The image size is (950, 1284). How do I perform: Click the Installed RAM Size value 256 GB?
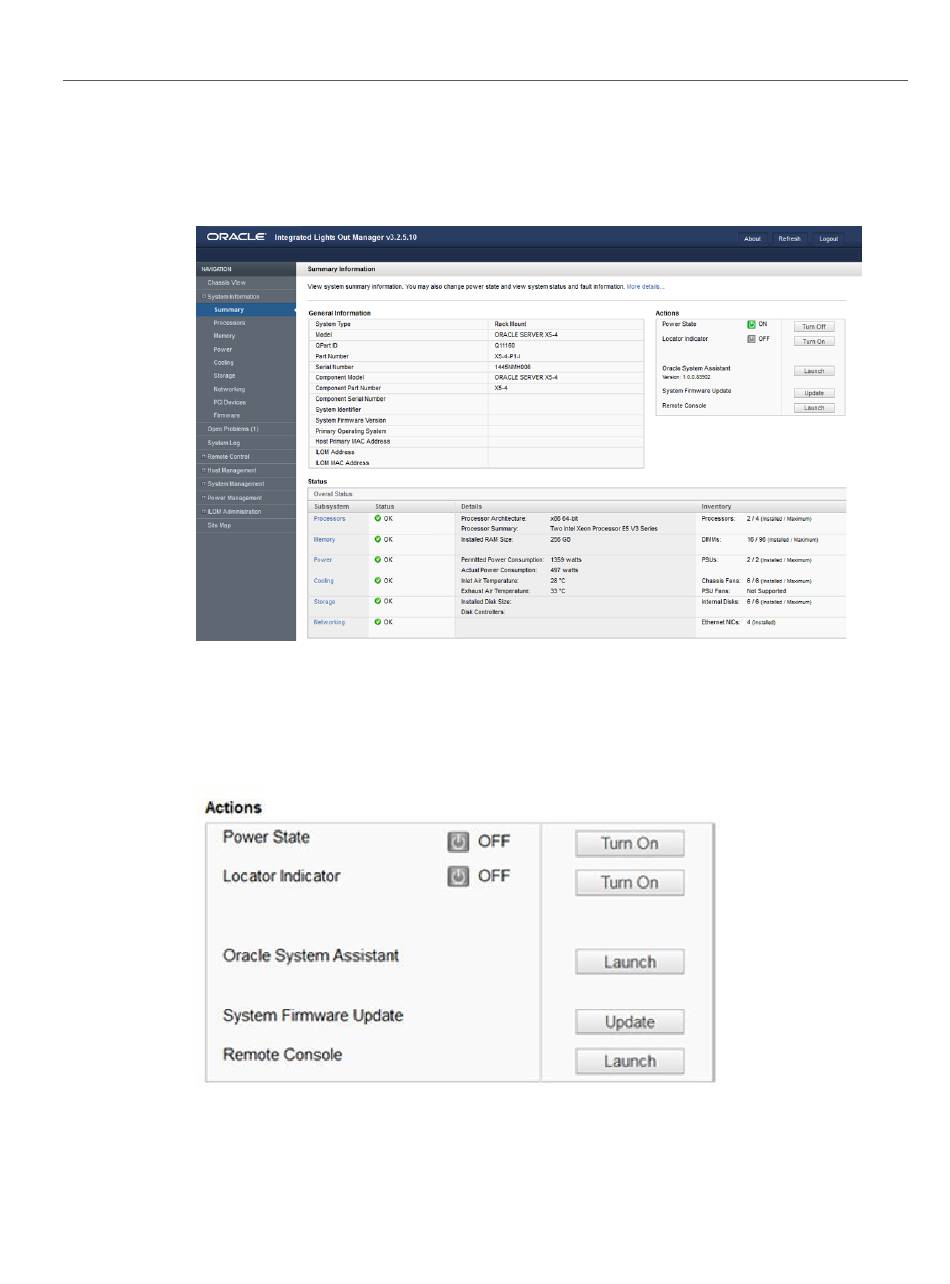(563, 539)
